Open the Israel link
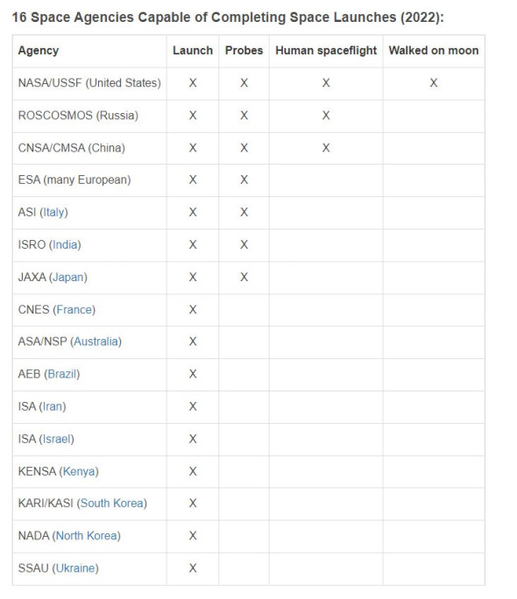 pos(57,439)
